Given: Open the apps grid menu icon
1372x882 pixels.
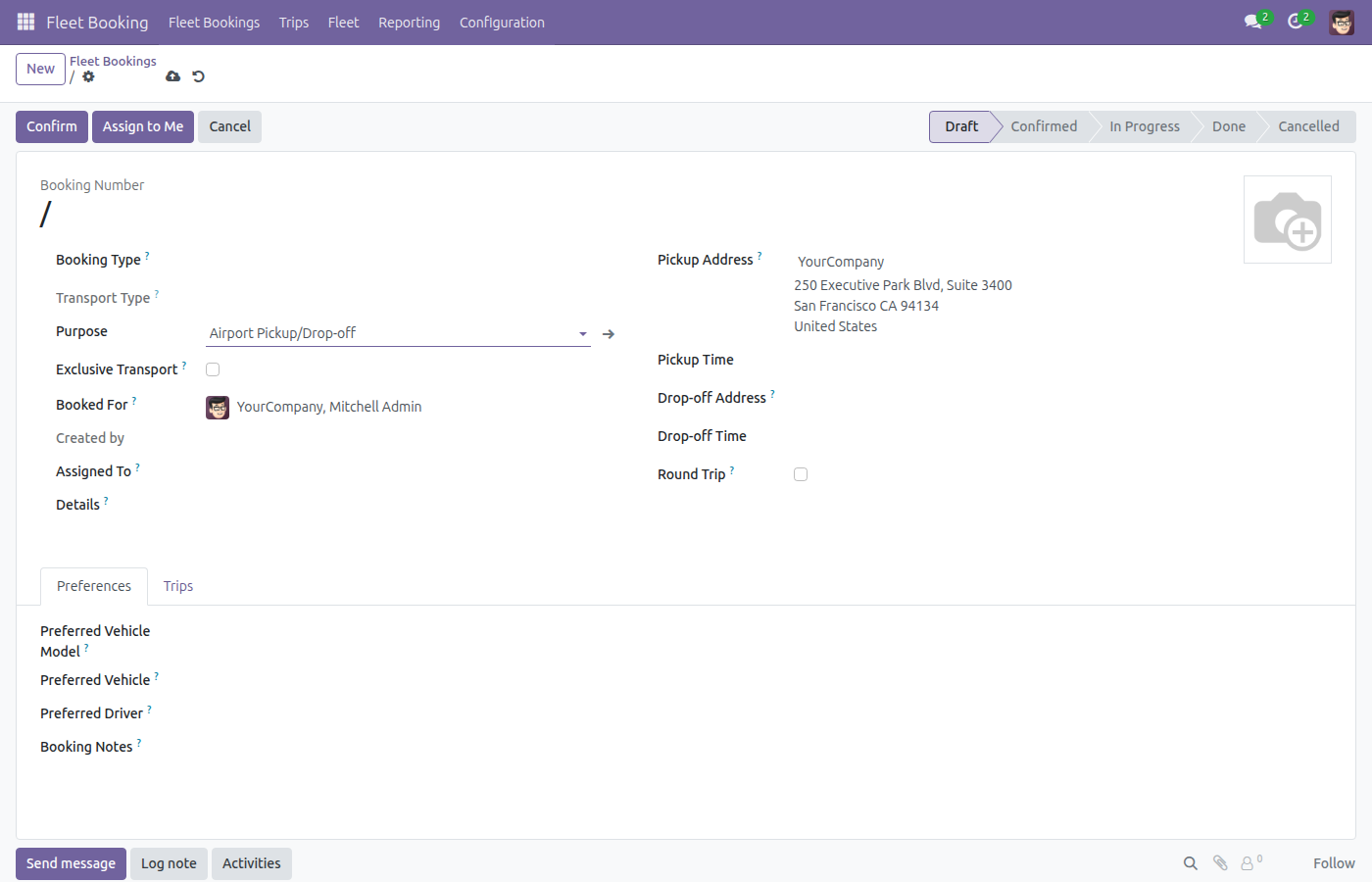Looking at the screenshot, I should (25, 22).
